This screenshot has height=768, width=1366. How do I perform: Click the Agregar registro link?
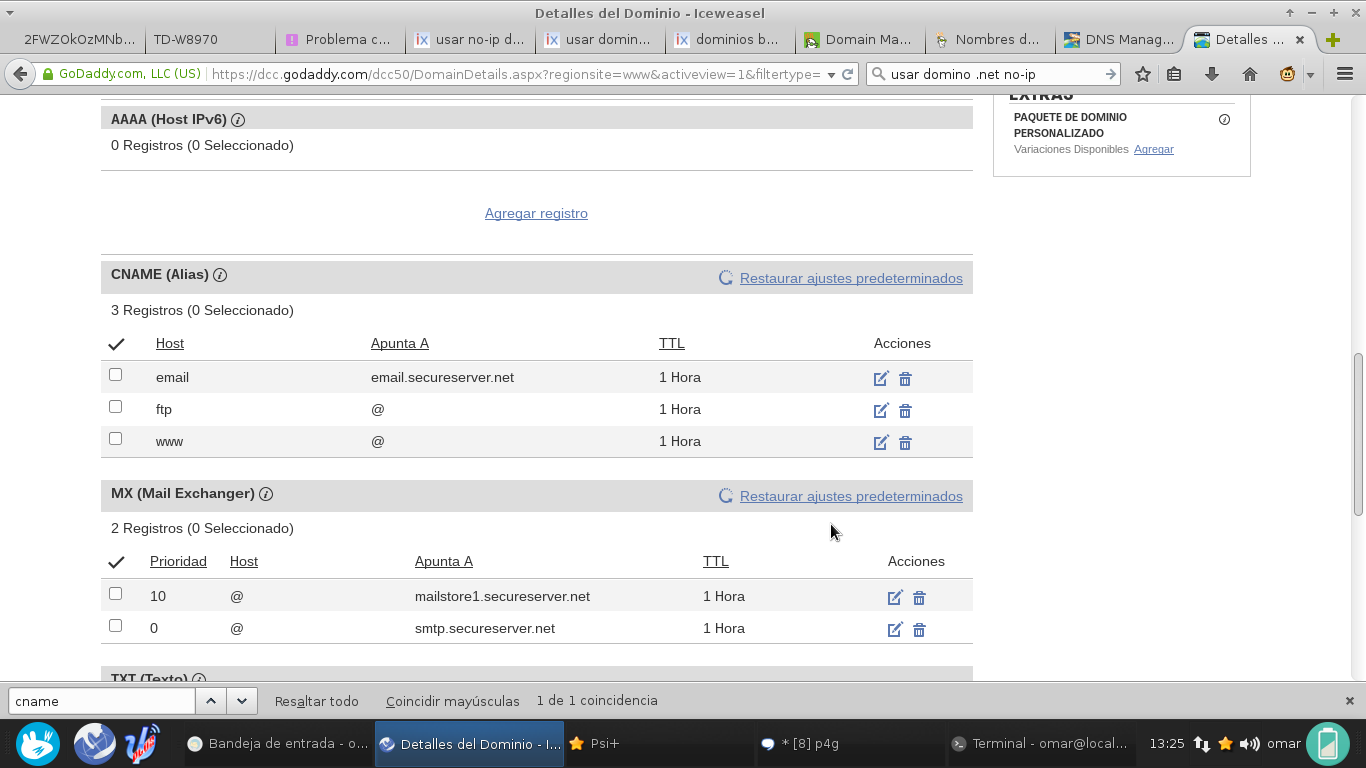pyautogui.click(x=536, y=214)
